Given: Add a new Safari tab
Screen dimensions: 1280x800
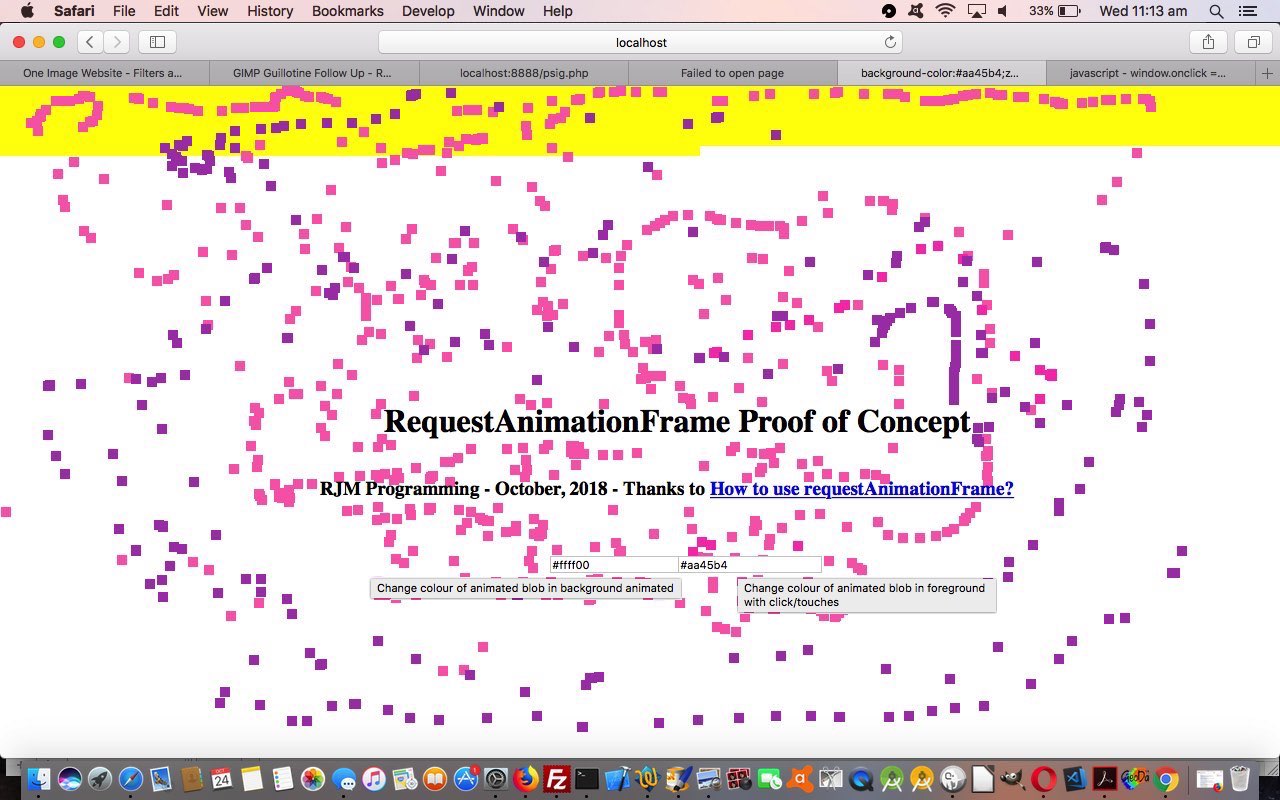Looking at the screenshot, I should coord(1267,73).
